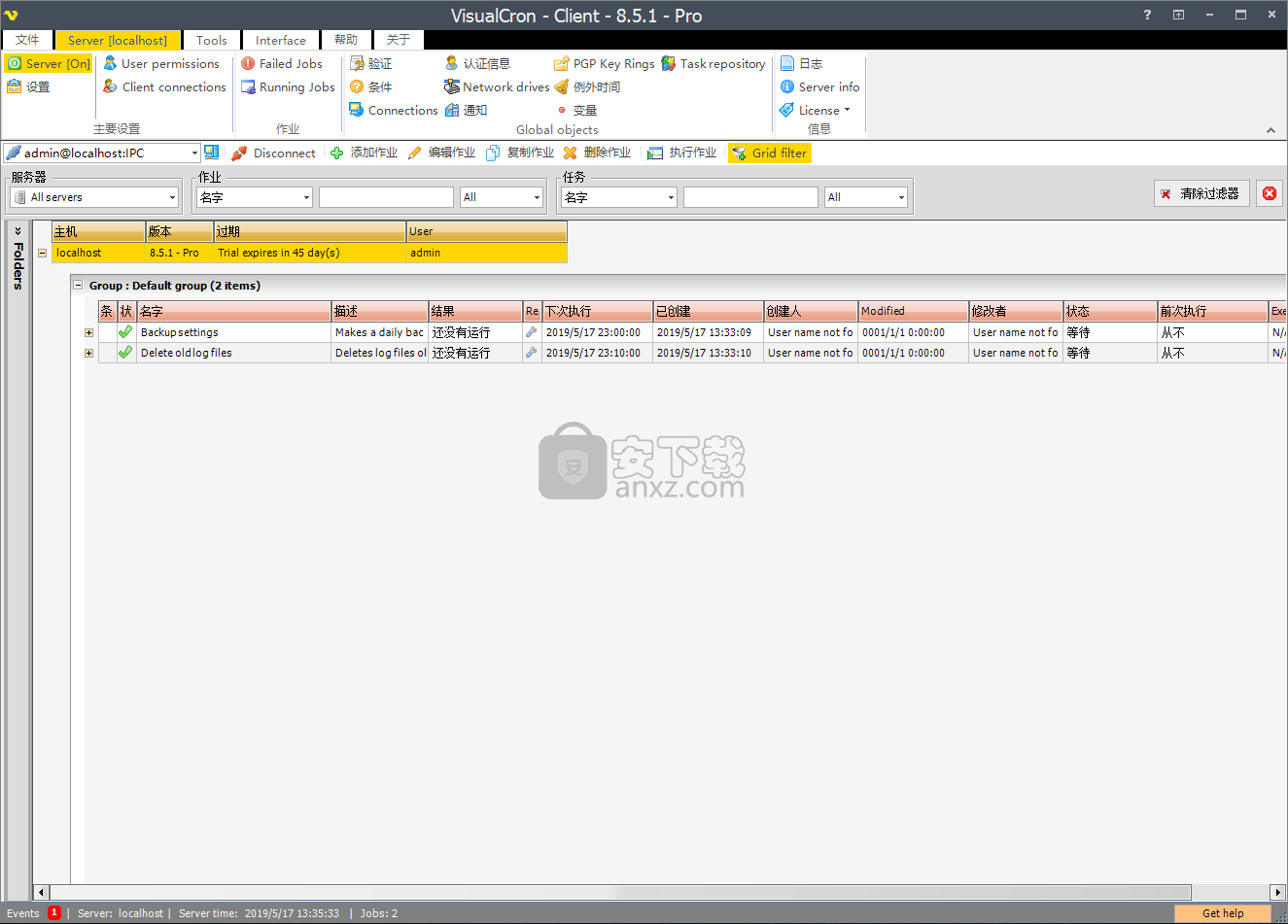The image size is (1288, 924).
Task: Open Network drives
Action: (497, 86)
